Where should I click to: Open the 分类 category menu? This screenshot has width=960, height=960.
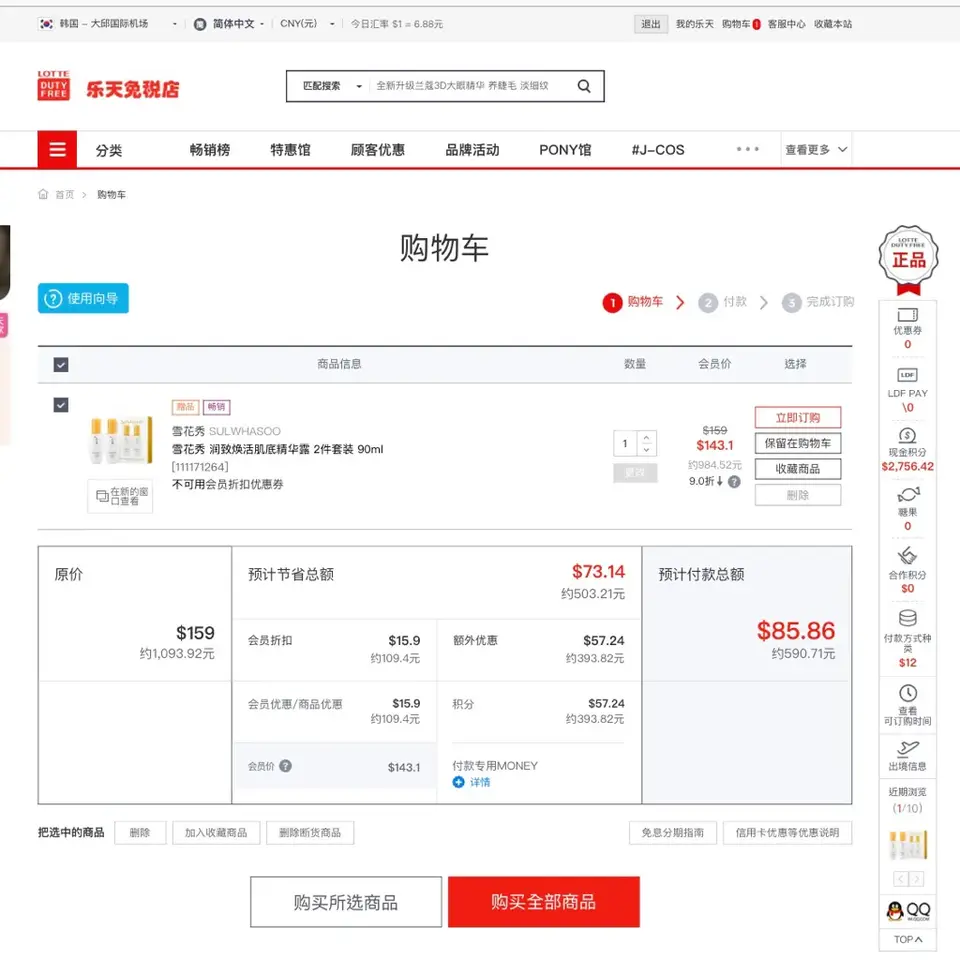click(109, 150)
